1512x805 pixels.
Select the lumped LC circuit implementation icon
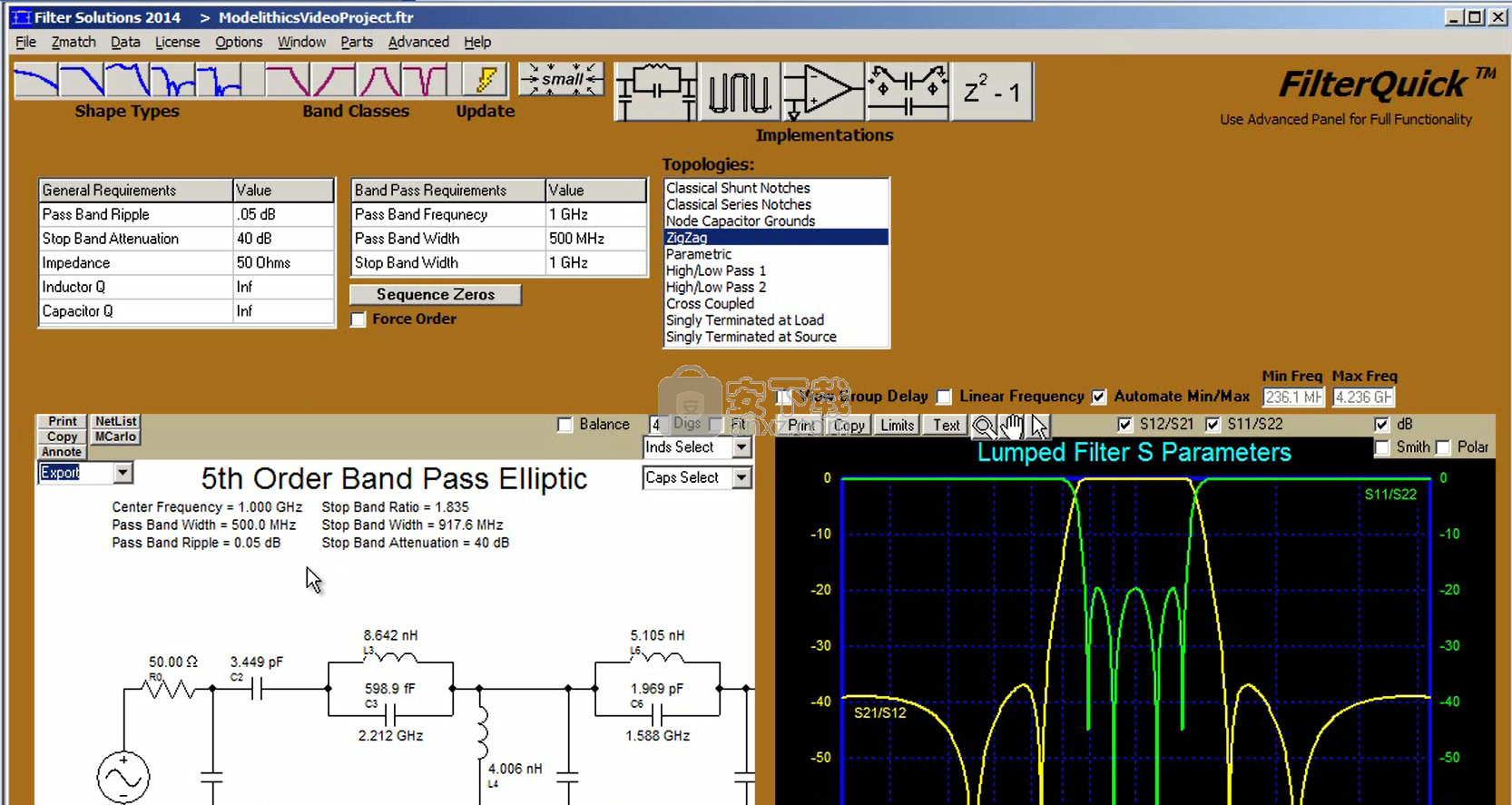pos(655,92)
